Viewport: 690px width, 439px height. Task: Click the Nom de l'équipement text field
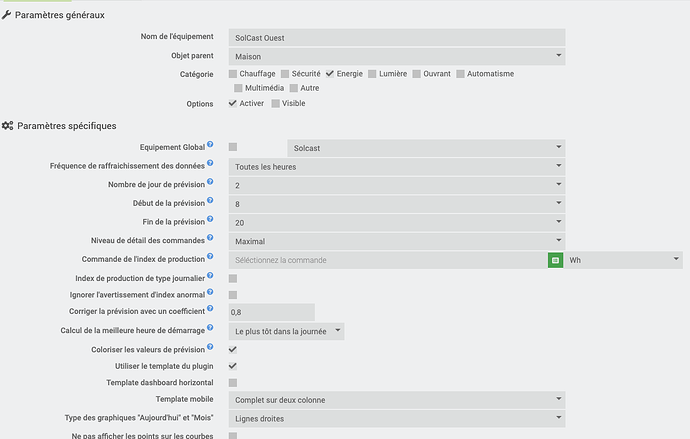397,38
